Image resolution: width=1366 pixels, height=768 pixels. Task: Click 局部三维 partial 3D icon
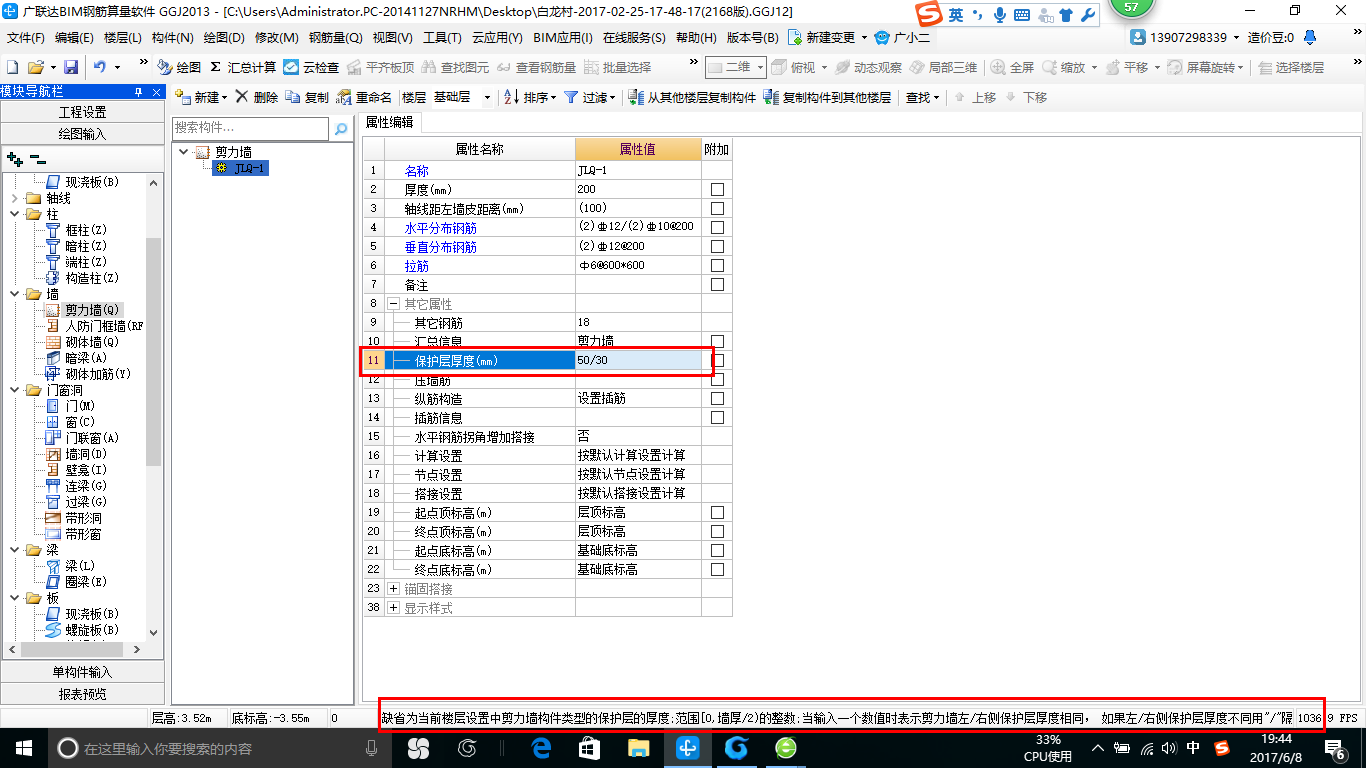[x=941, y=67]
